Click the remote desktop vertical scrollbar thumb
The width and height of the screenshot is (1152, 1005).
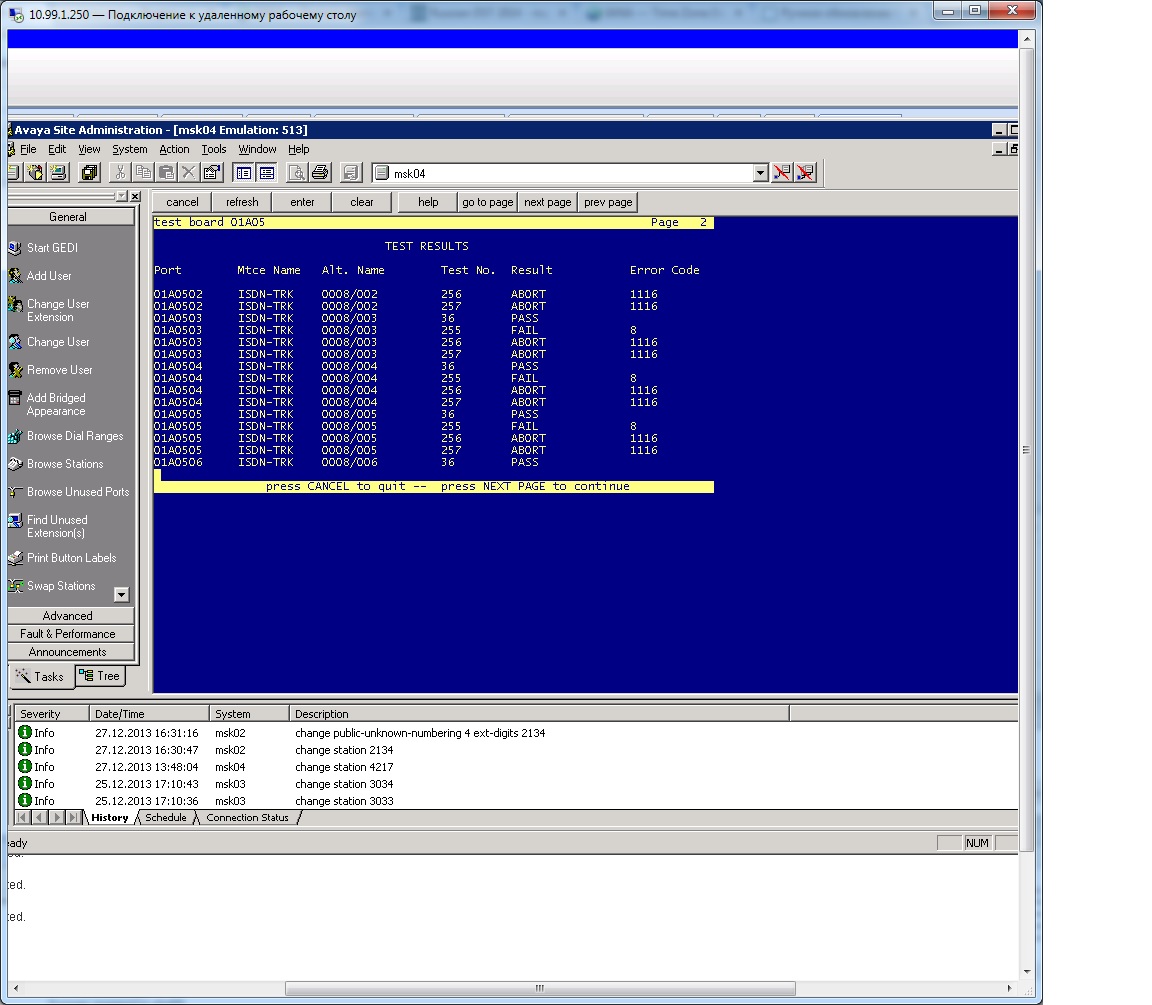pos(1026,450)
